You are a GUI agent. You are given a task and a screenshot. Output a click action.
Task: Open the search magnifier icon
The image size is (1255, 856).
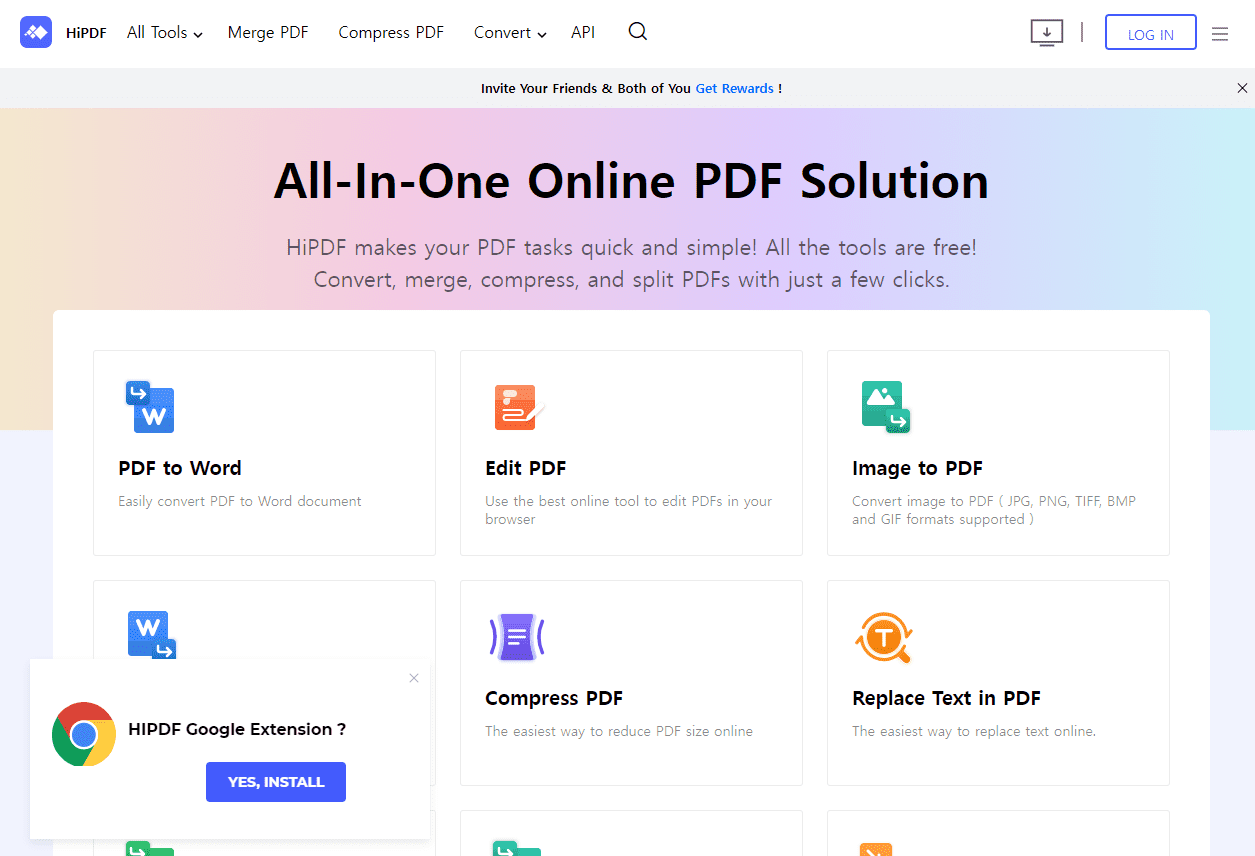coord(637,32)
